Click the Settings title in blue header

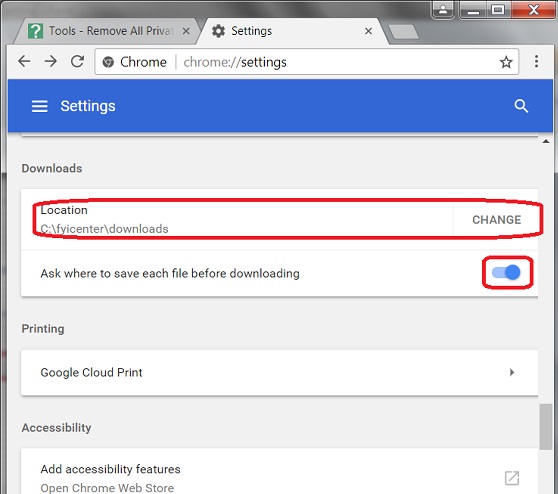pyautogui.click(x=88, y=106)
